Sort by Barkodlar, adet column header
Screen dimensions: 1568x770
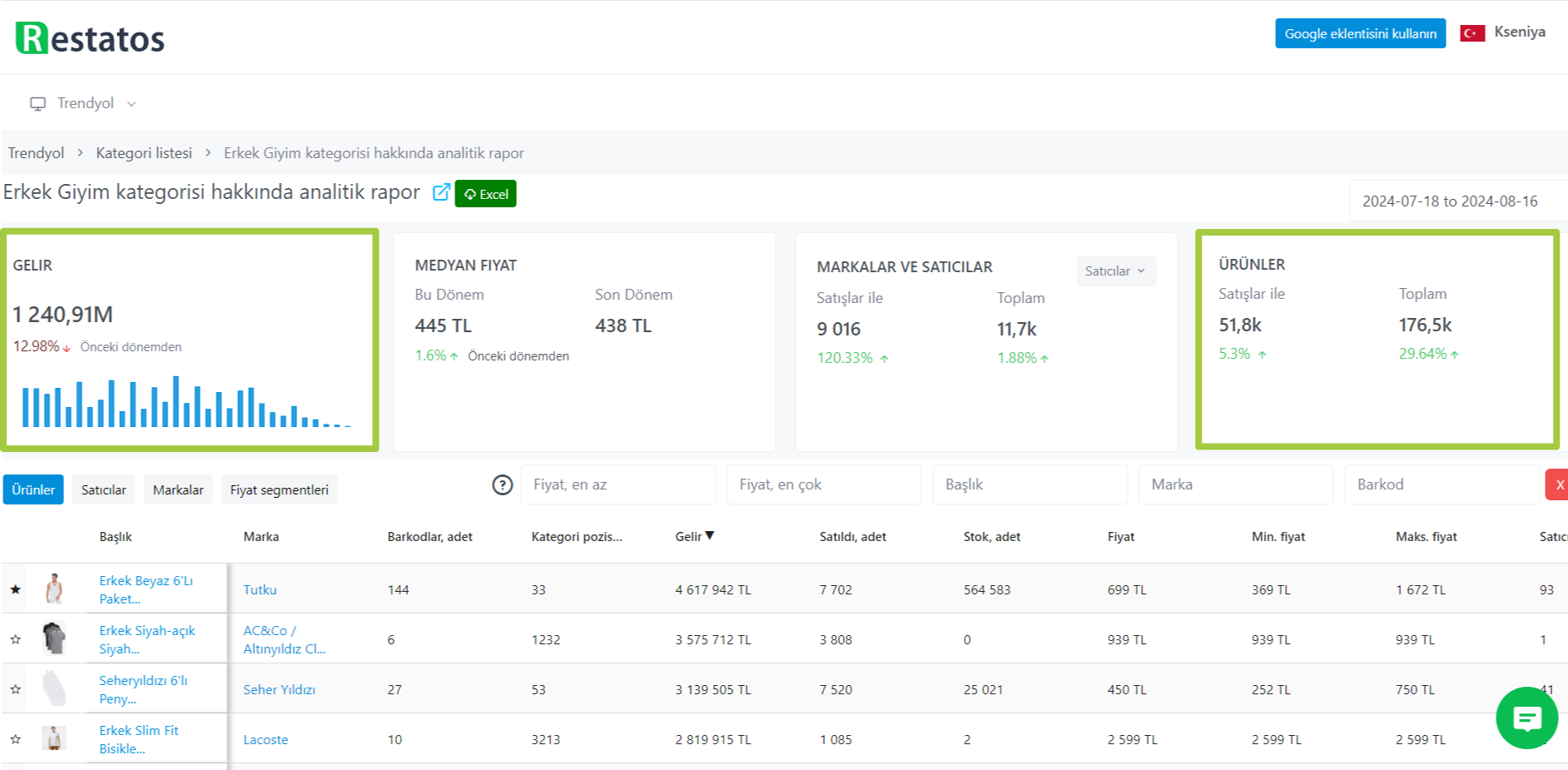429,537
